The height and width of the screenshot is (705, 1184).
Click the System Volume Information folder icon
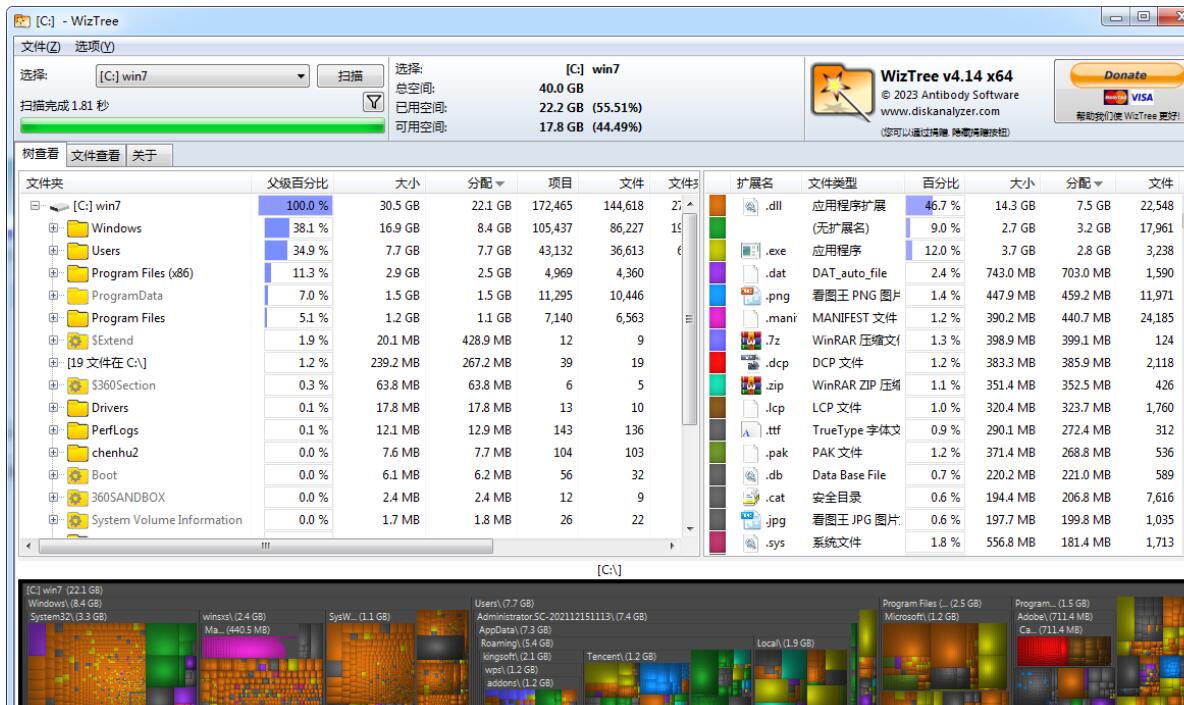(x=77, y=520)
